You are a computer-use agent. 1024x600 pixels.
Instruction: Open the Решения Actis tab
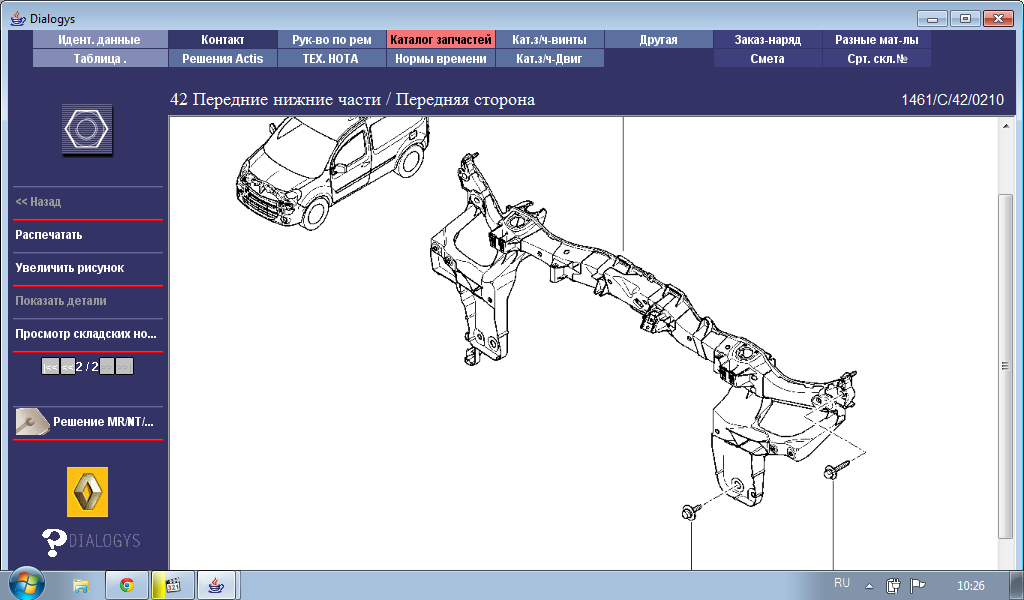223,58
